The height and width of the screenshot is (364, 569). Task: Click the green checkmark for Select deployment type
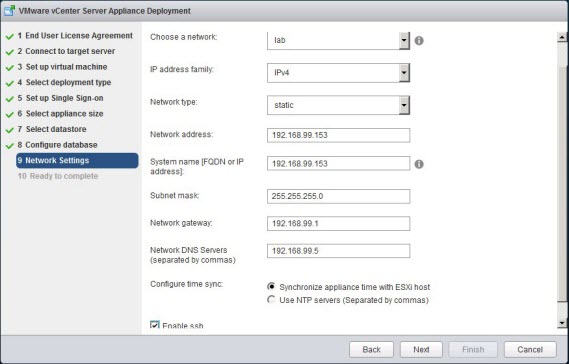pos(10,83)
